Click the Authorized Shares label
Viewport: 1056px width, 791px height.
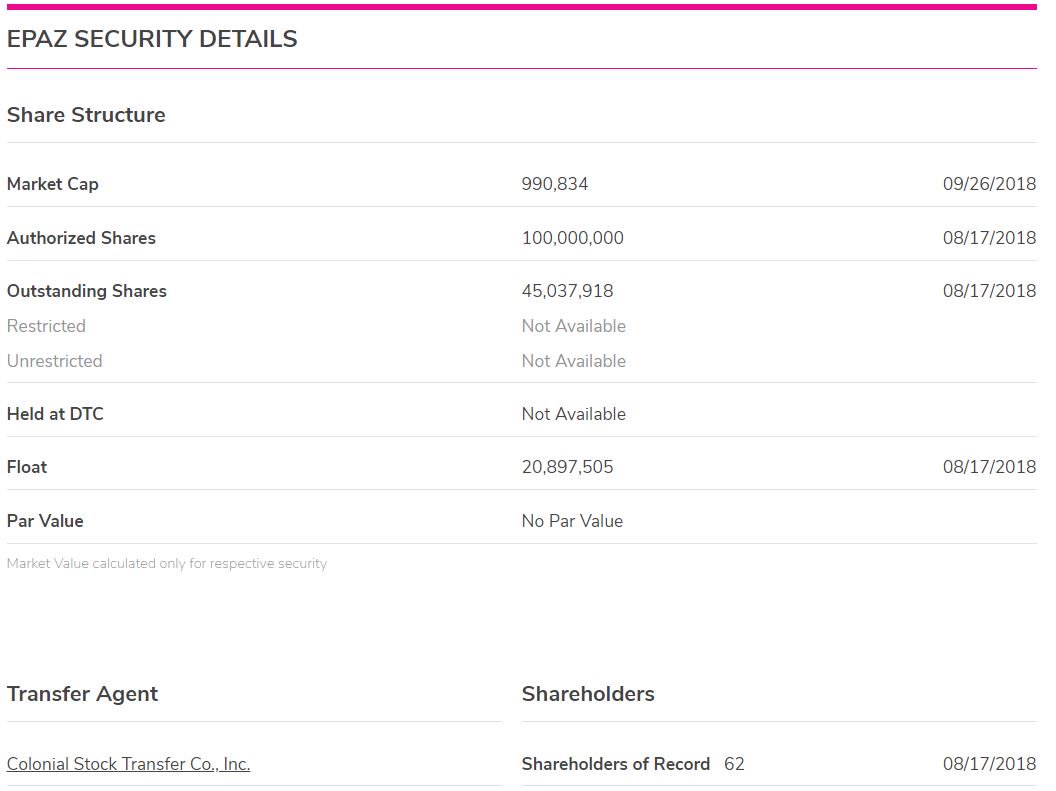pos(81,238)
